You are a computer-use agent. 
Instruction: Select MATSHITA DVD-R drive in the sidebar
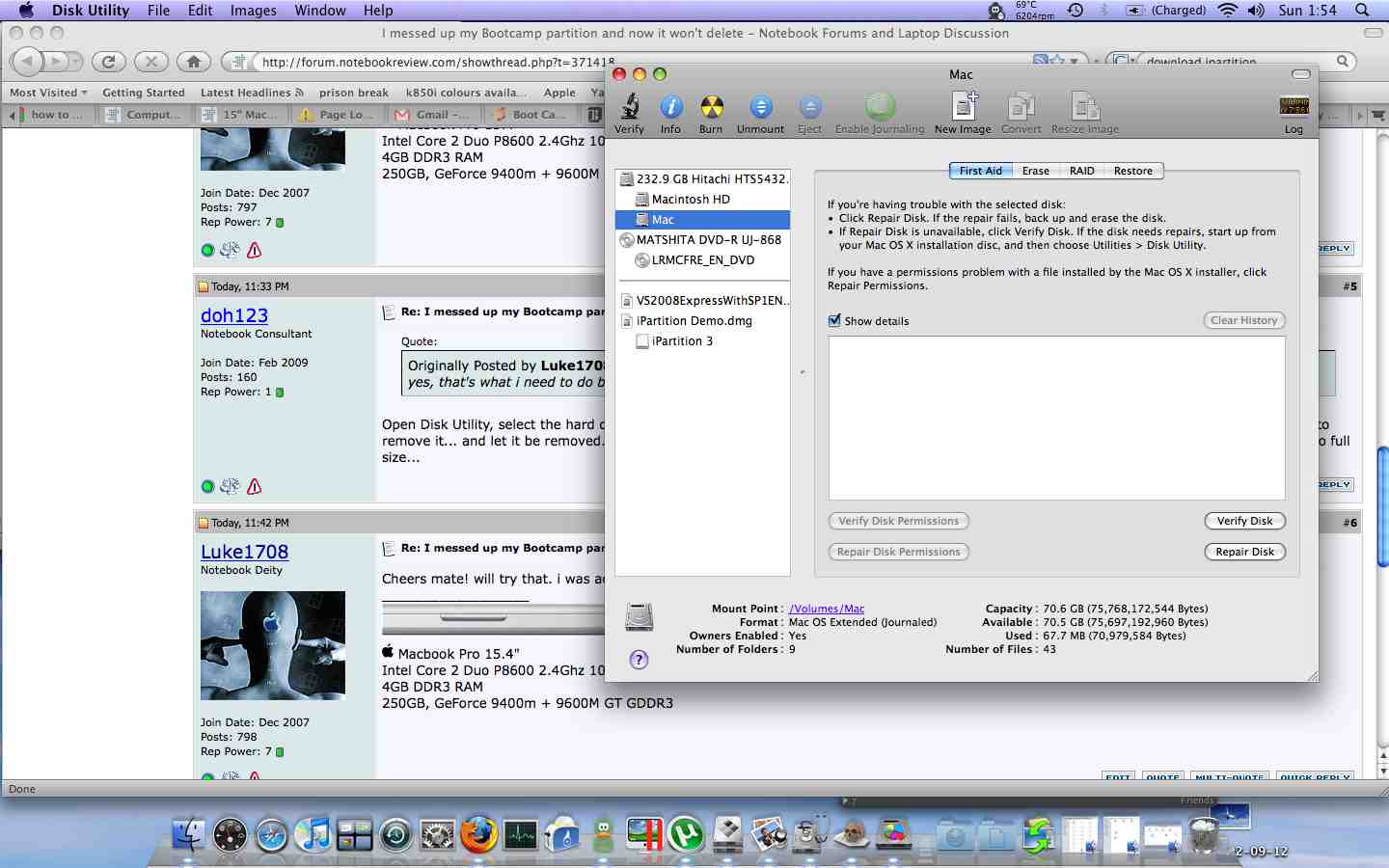703,239
